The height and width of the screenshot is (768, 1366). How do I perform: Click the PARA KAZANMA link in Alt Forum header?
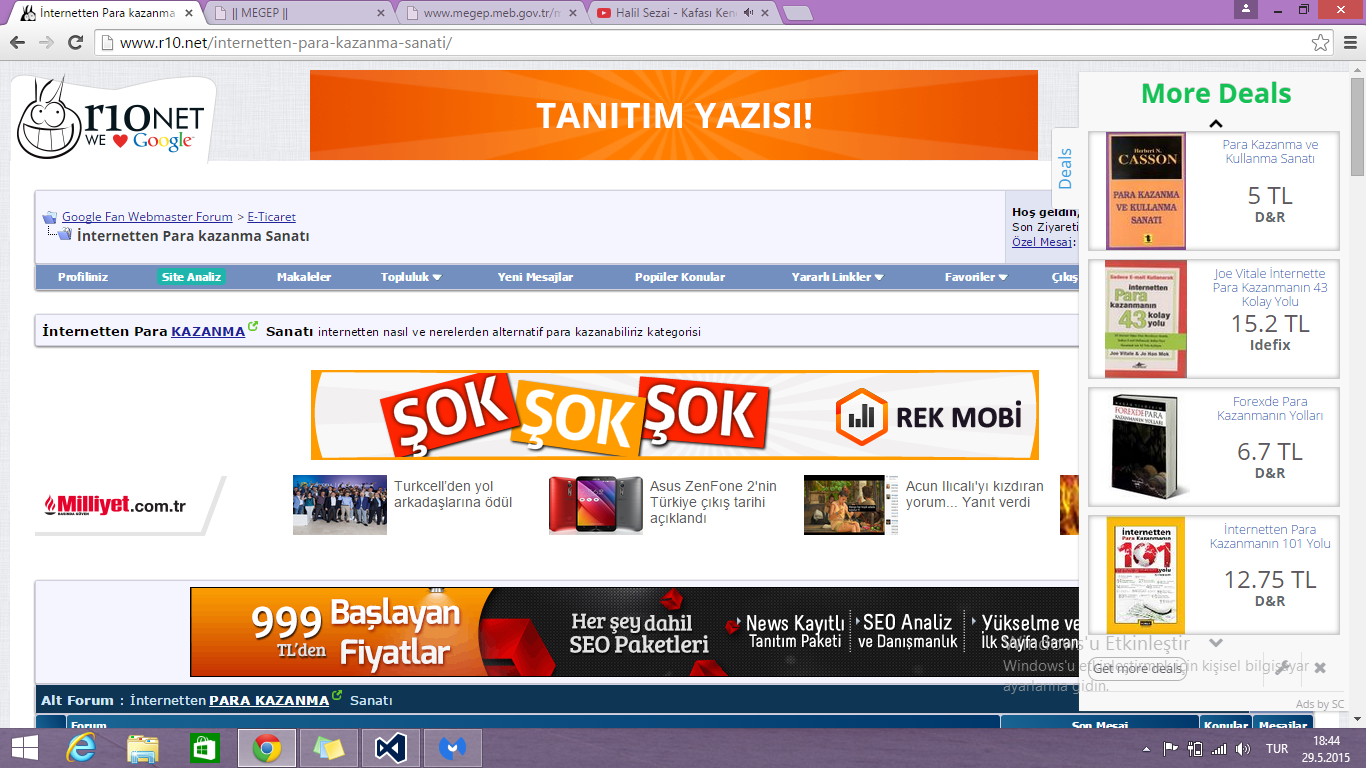tap(269, 701)
